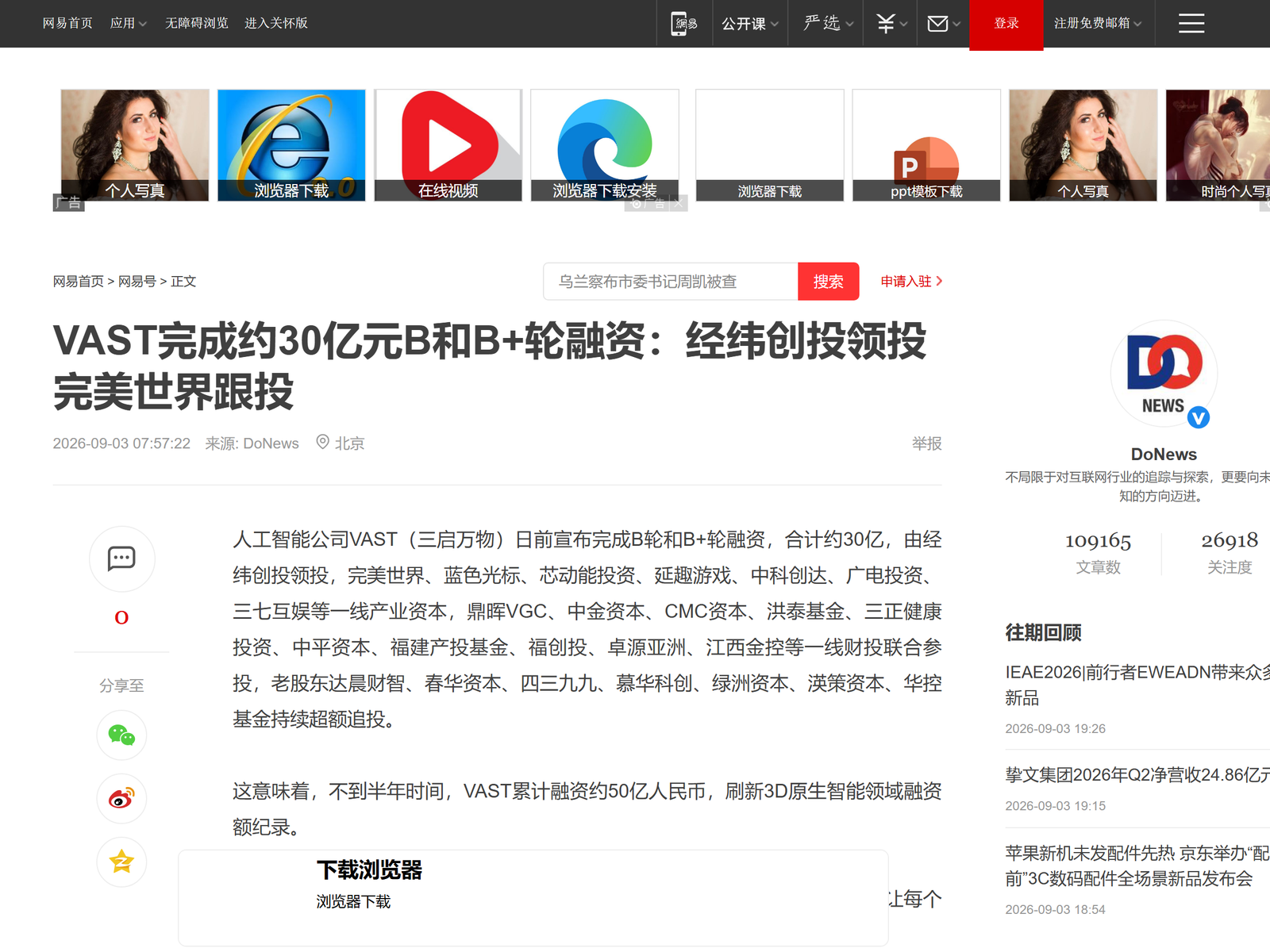The height and width of the screenshot is (952, 1270).
Task: Share article via WeChat icon
Action: (121, 735)
